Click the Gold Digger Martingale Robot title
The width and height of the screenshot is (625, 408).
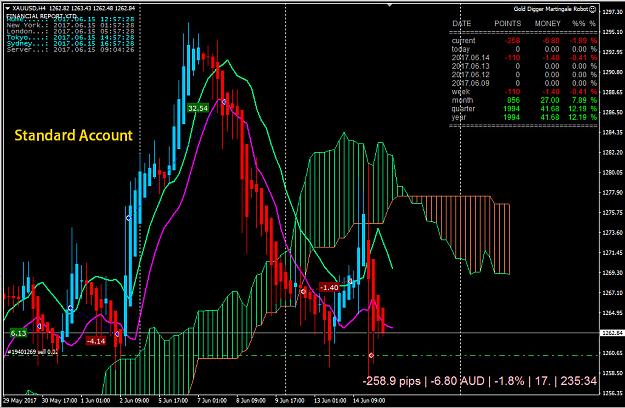point(551,9)
